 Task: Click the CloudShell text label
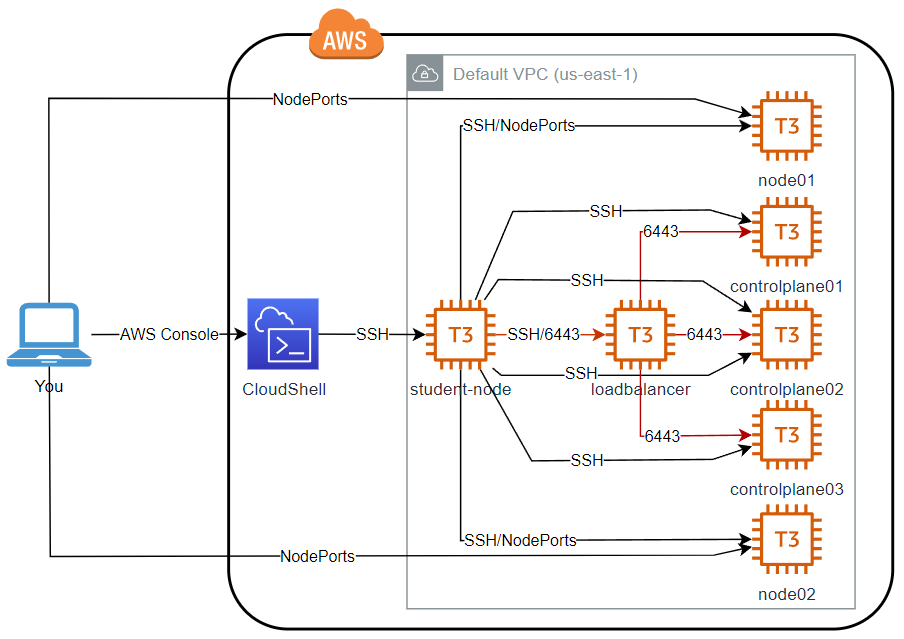point(284,389)
